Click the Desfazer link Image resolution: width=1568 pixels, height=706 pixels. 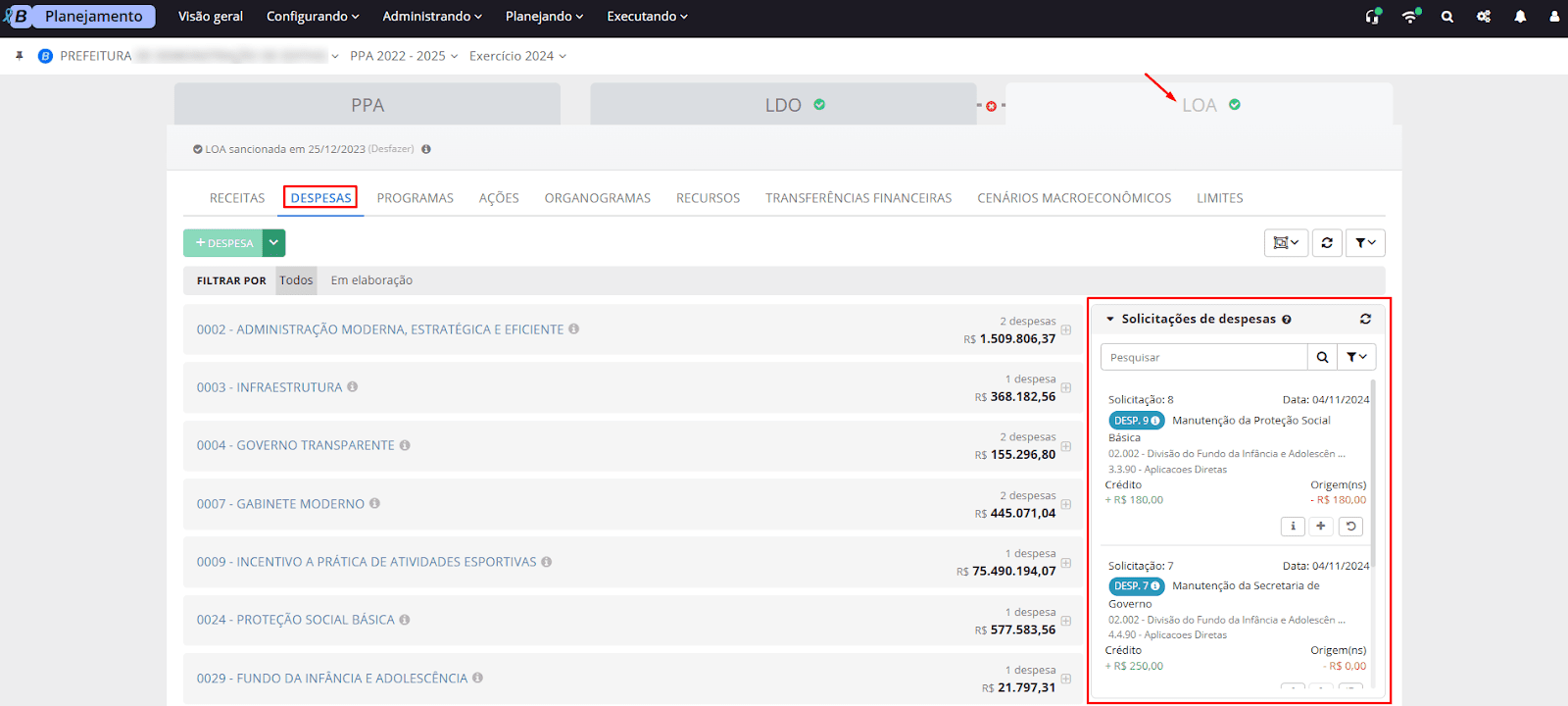(x=391, y=149)
